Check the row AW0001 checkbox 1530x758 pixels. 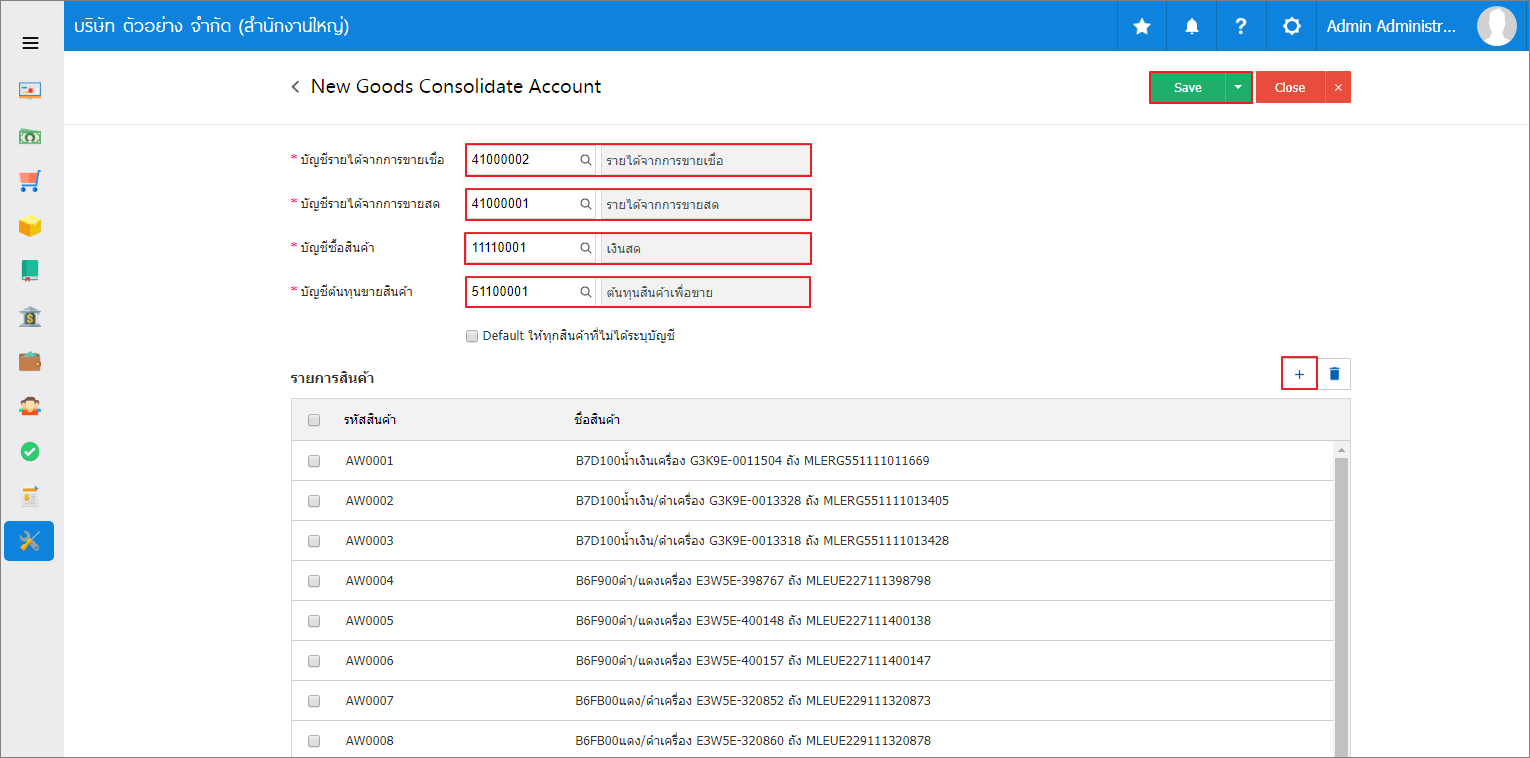(314, 461)
